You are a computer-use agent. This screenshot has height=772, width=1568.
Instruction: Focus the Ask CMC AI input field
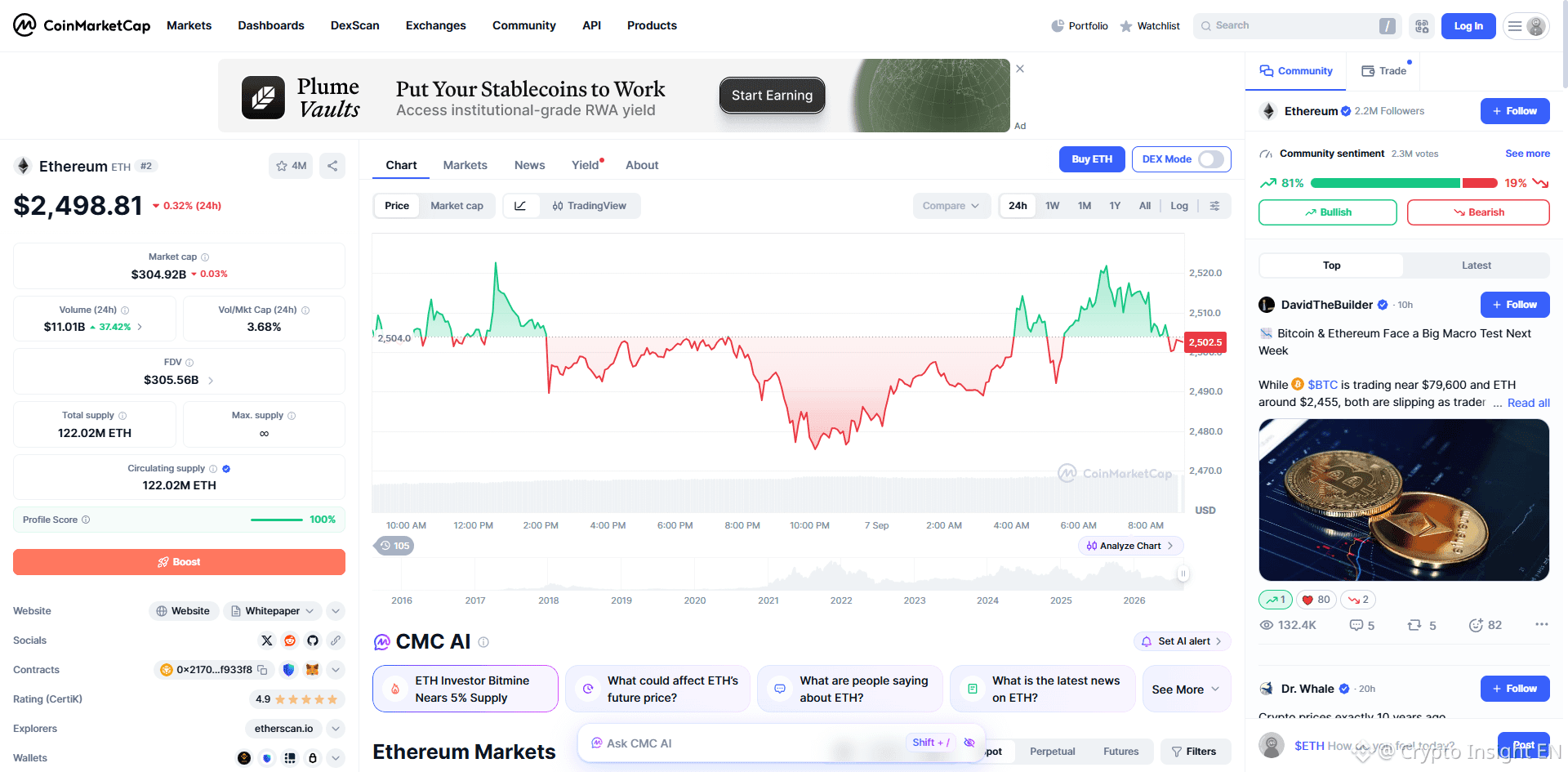click(751, 743)
